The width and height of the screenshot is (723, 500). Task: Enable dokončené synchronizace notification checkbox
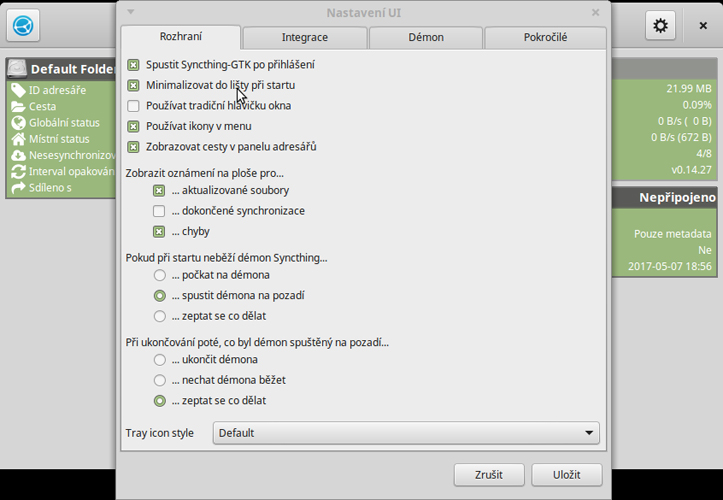coord(159,211)
